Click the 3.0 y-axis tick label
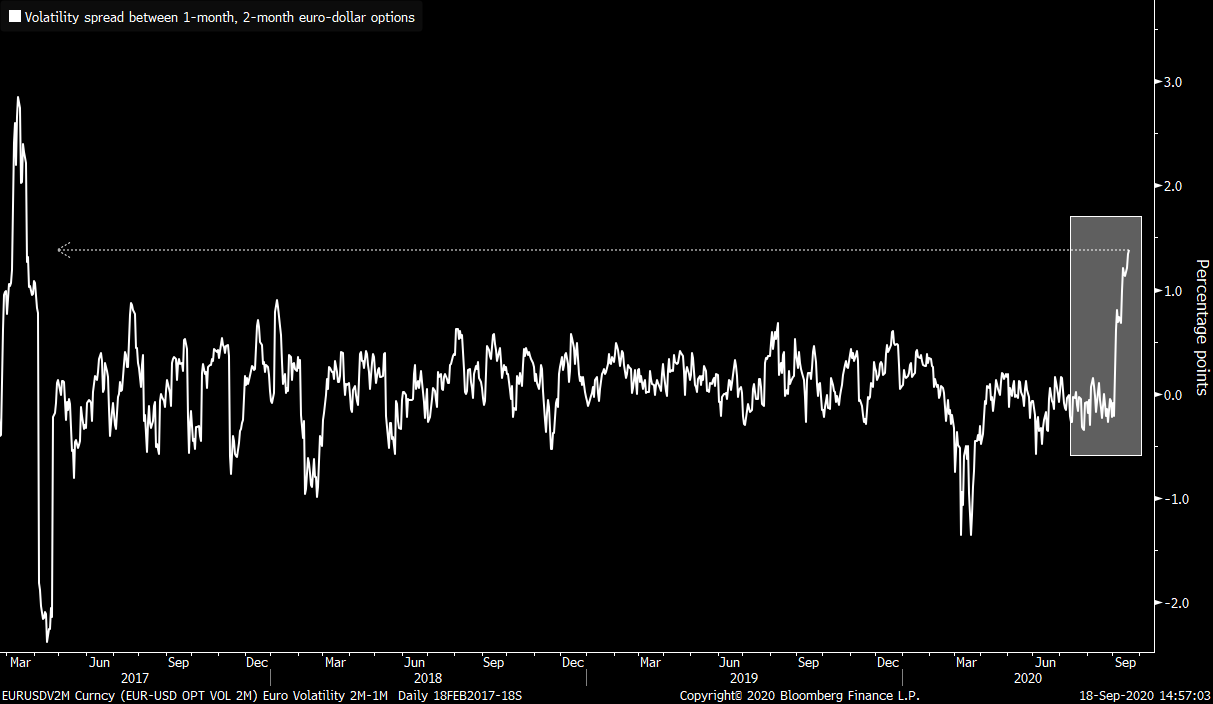This screenshot has height=704, width=1213. pos(1173,82)
